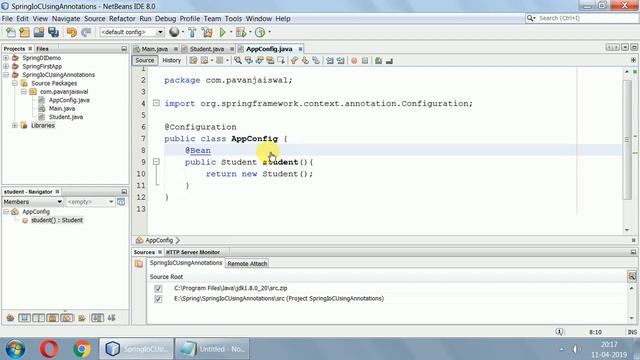Viewport: 640px width, 360px height.
Task: Click the globe browser icon in toolbar
Action: tap(174, 32)
